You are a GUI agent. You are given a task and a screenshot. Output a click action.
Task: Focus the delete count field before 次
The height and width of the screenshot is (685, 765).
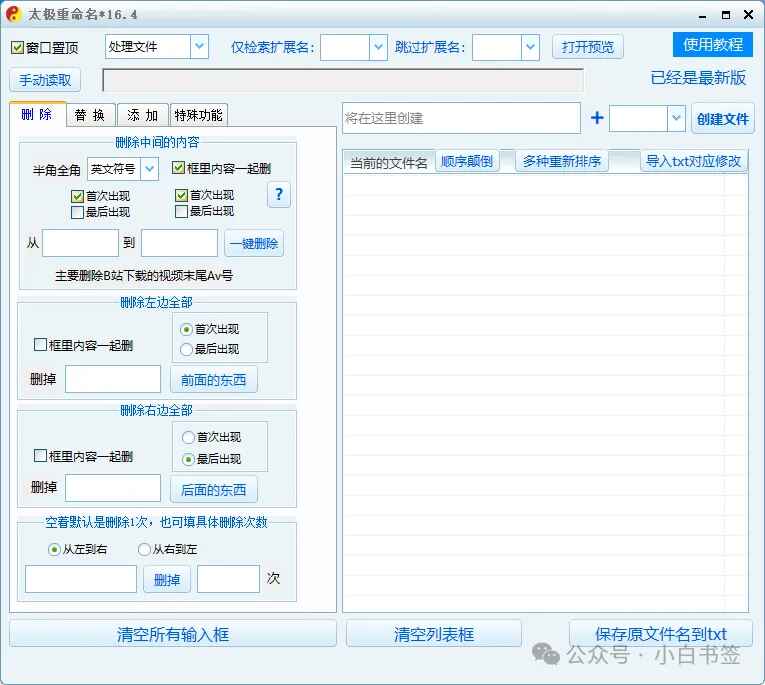(x=228, y=579)
